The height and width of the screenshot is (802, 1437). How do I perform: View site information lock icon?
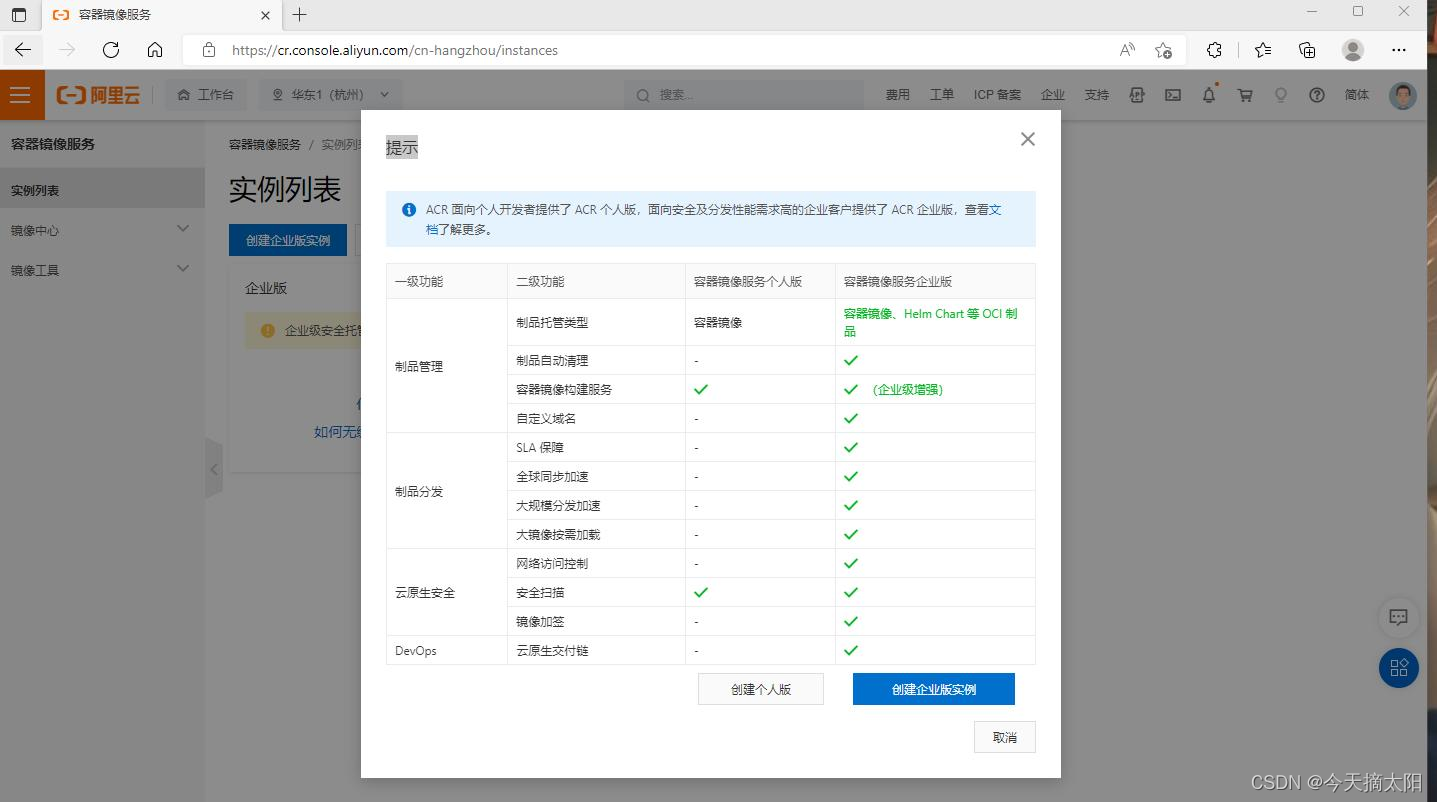point(209,50)
